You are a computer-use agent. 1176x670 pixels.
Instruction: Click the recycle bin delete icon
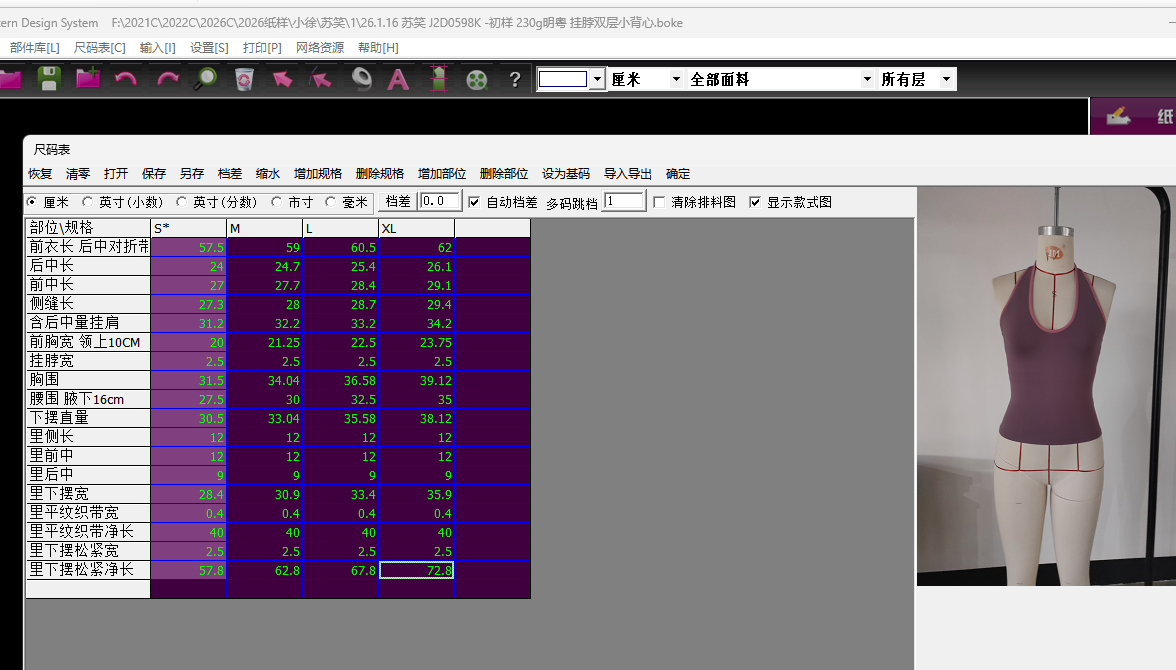[x=244, y=78]
